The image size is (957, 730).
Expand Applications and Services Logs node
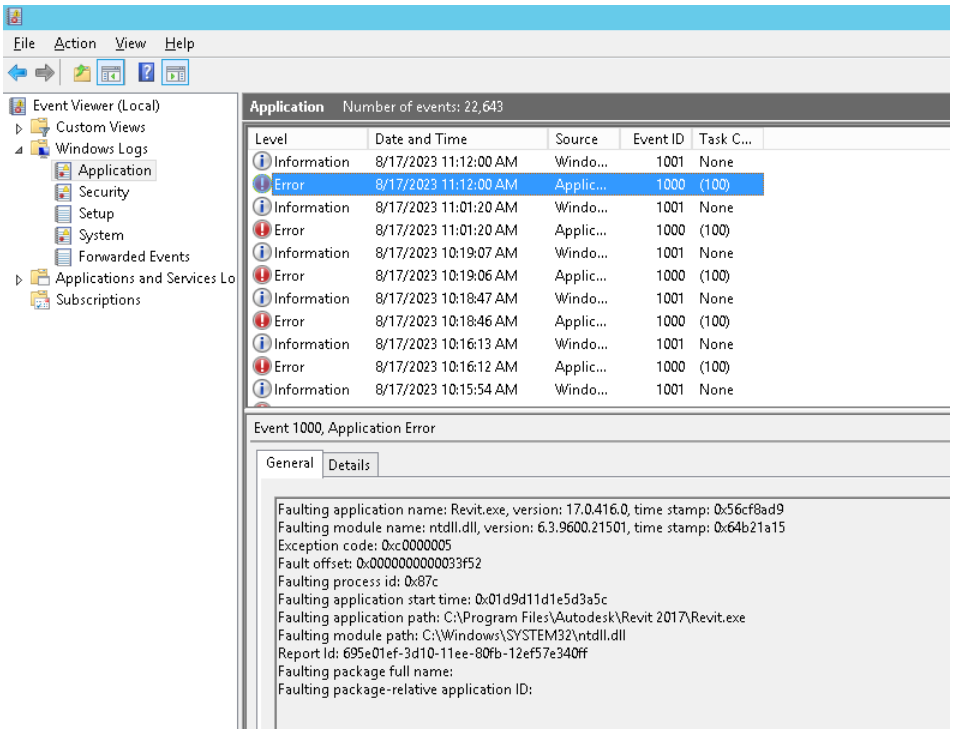click(18, 280)
